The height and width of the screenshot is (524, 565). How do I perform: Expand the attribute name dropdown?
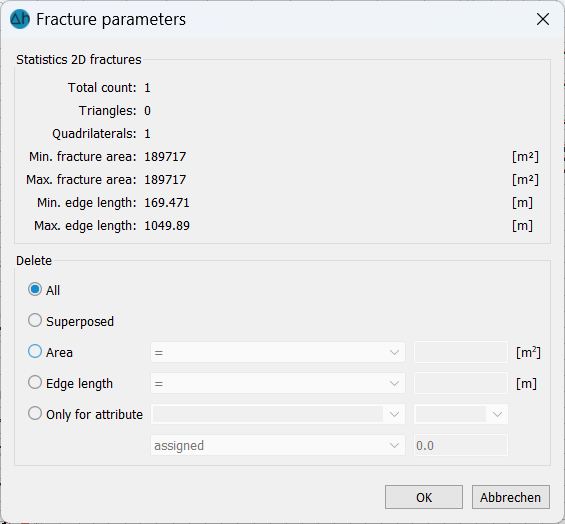pos(278,414)
